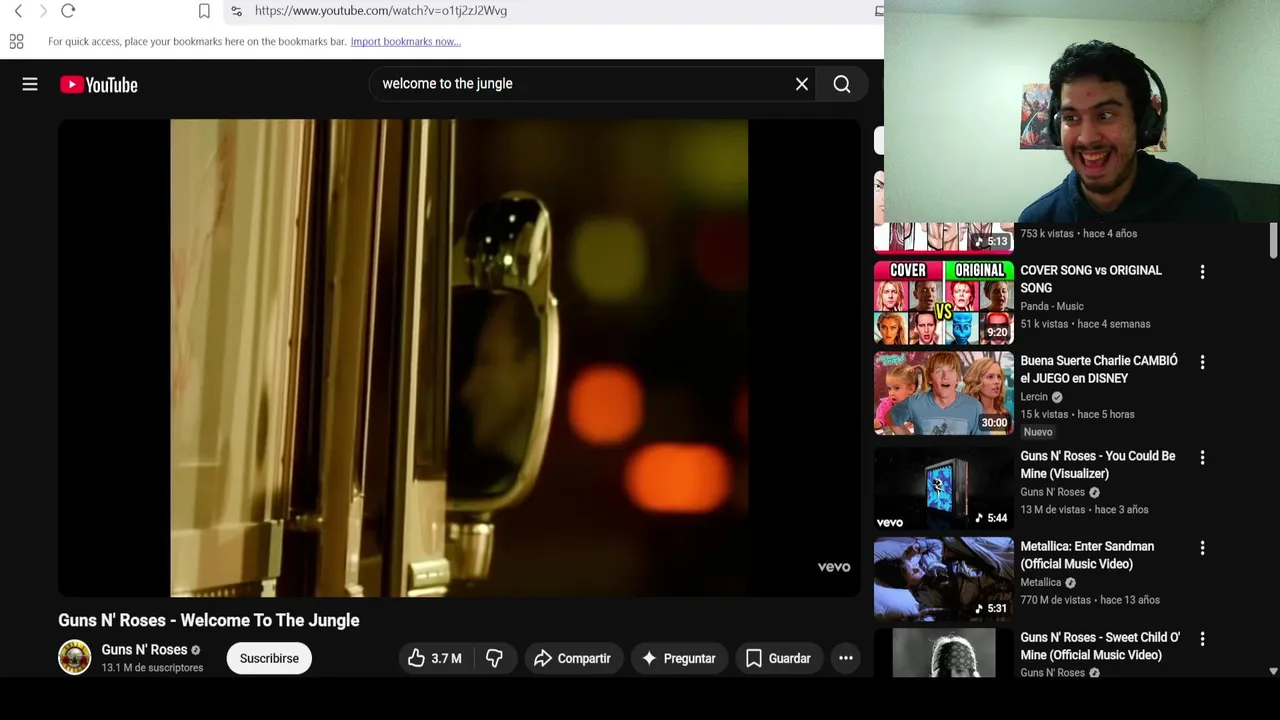Open the apps grid icon in bookmarks bar
Viewport: 1280px width, 720px height.
(16, 41)
